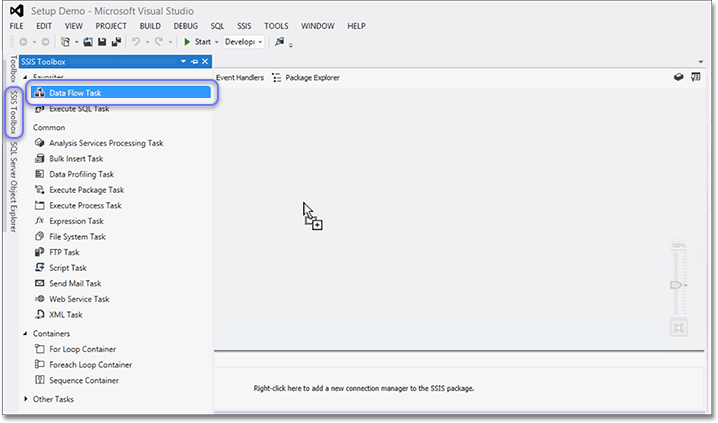
Task: Open the Development configuration combo box
Action: click(244, 42)
